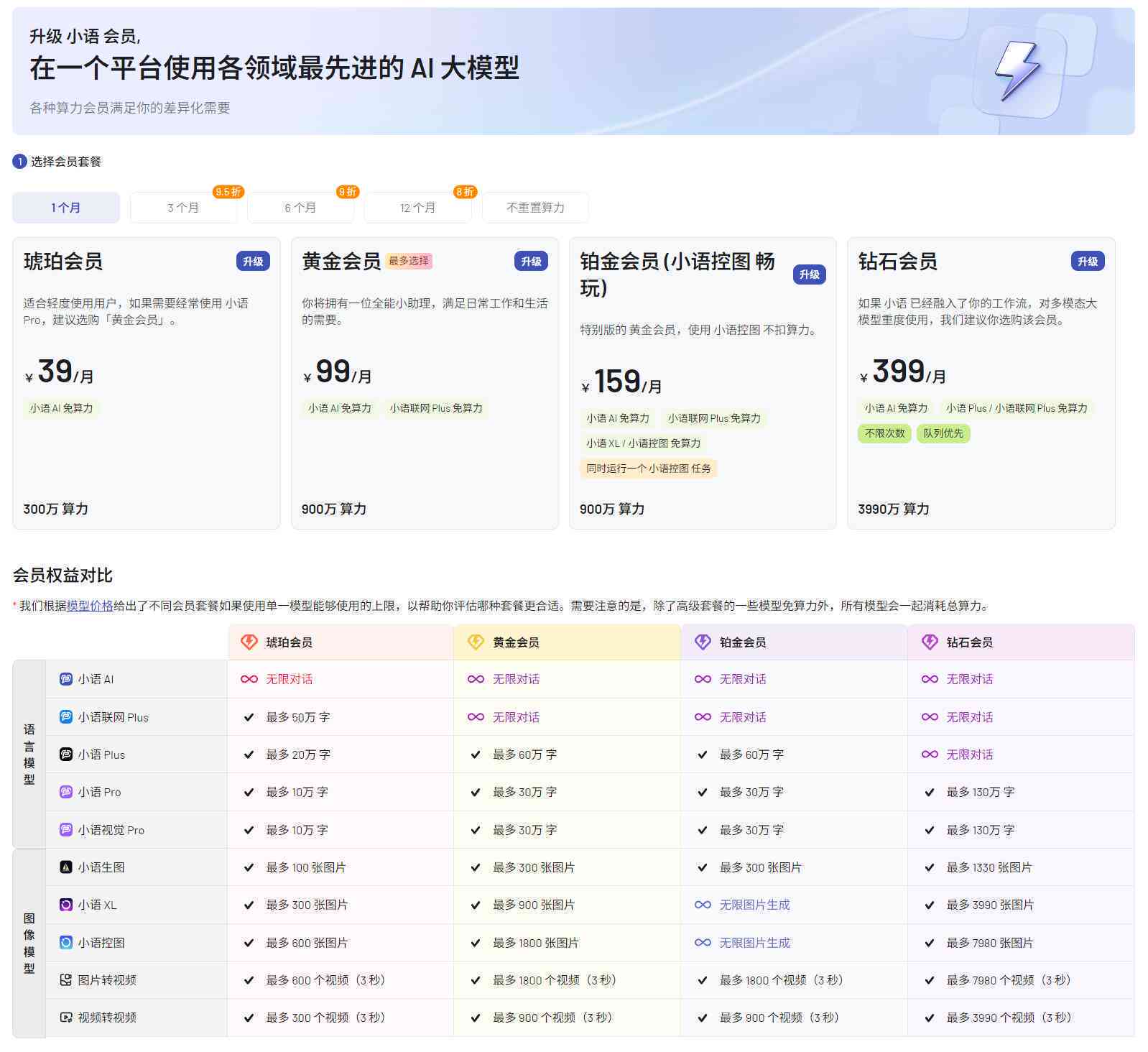This screenshot has height=1052, width=1148.
Task: Click 升级 button on 黄金会员 card
Action: (x=531, y=261)
